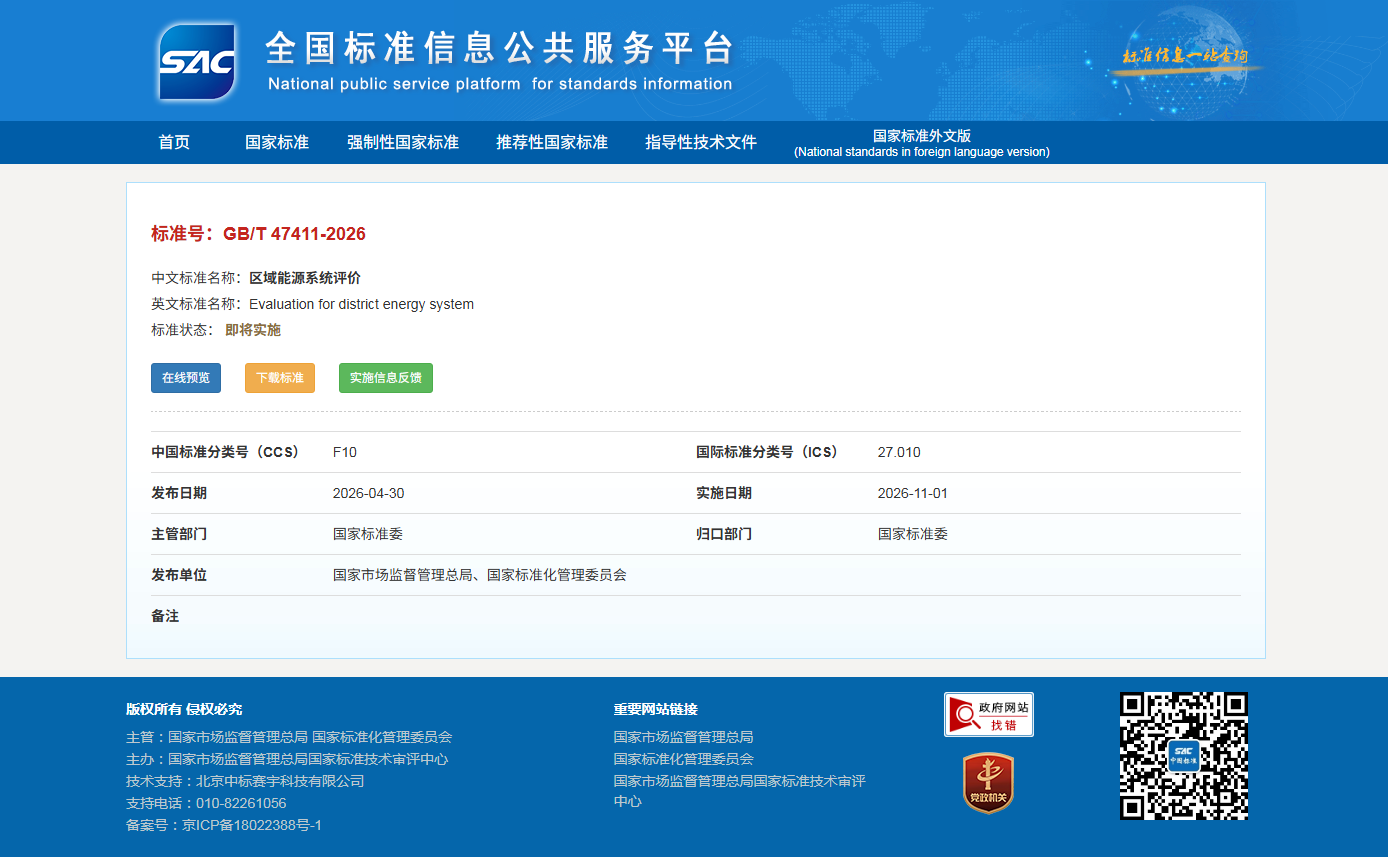Click the CCS value F10

pyautogui.click(x=345, y=452)
